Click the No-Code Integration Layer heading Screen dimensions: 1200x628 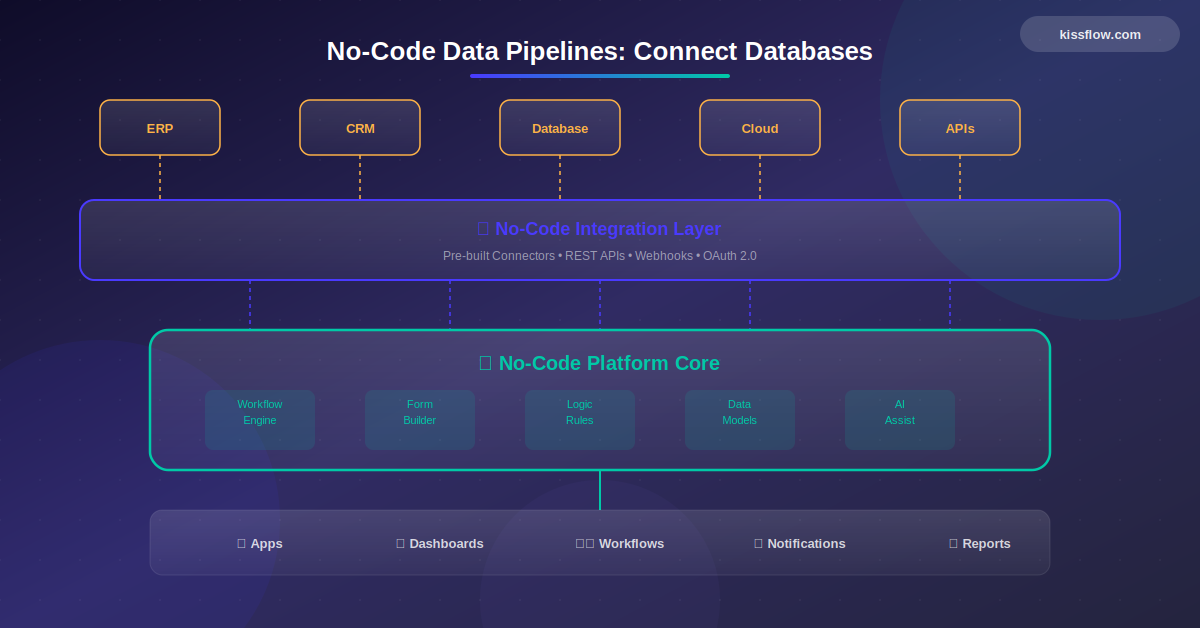point(608,229)
